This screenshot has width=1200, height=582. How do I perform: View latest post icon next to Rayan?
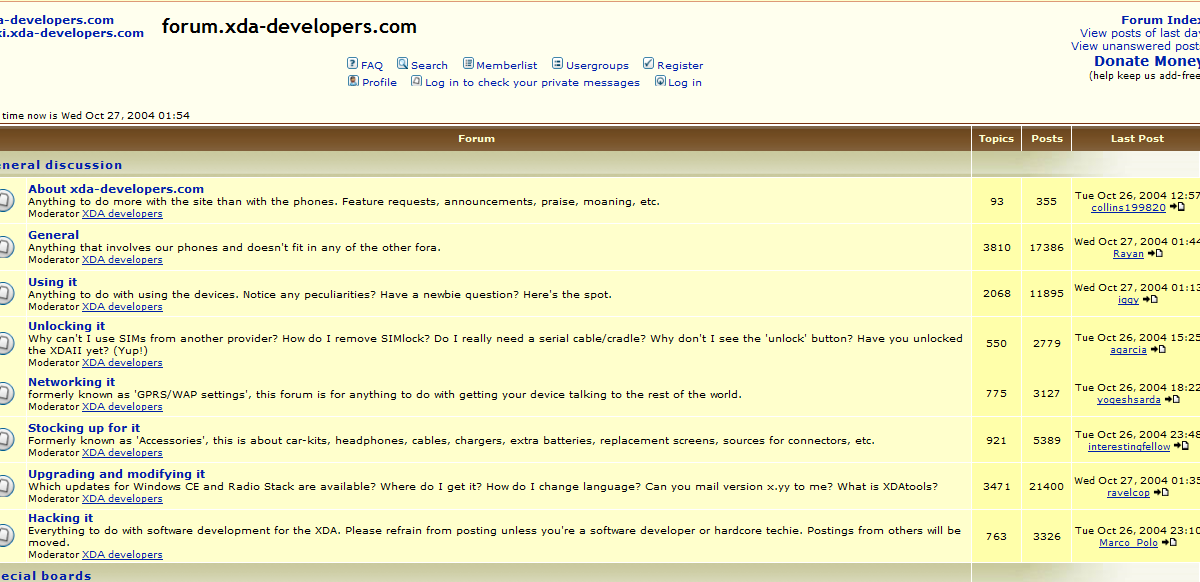coord(1155,253)
